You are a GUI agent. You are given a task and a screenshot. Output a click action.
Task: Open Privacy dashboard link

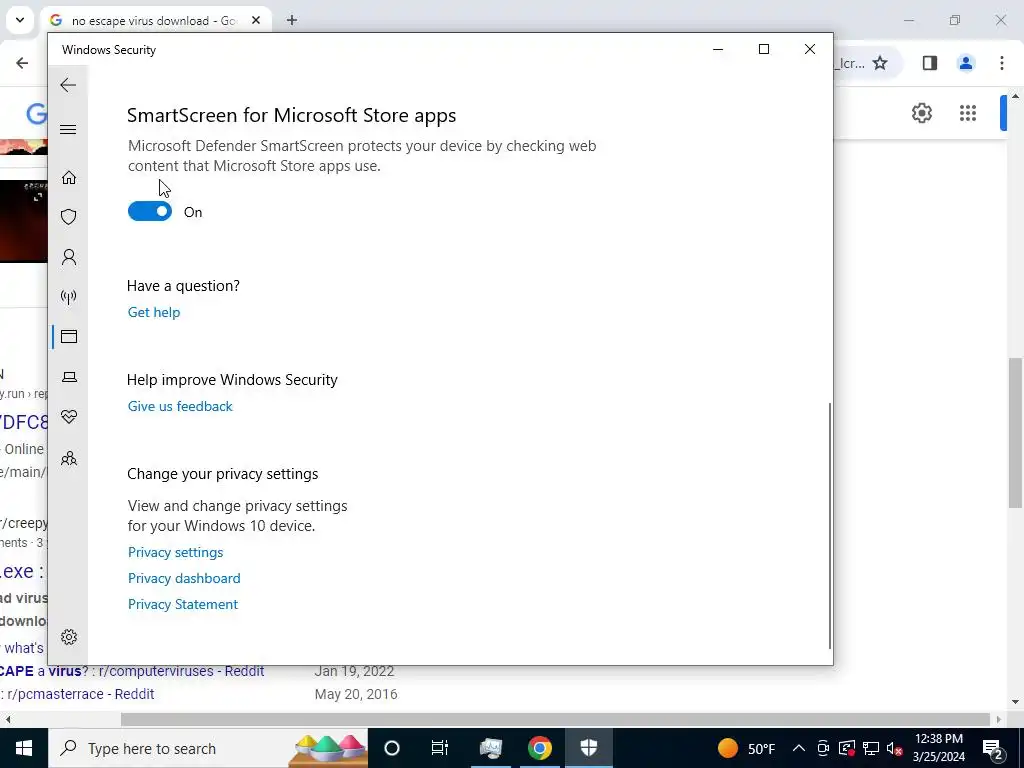tap(184, 579)
